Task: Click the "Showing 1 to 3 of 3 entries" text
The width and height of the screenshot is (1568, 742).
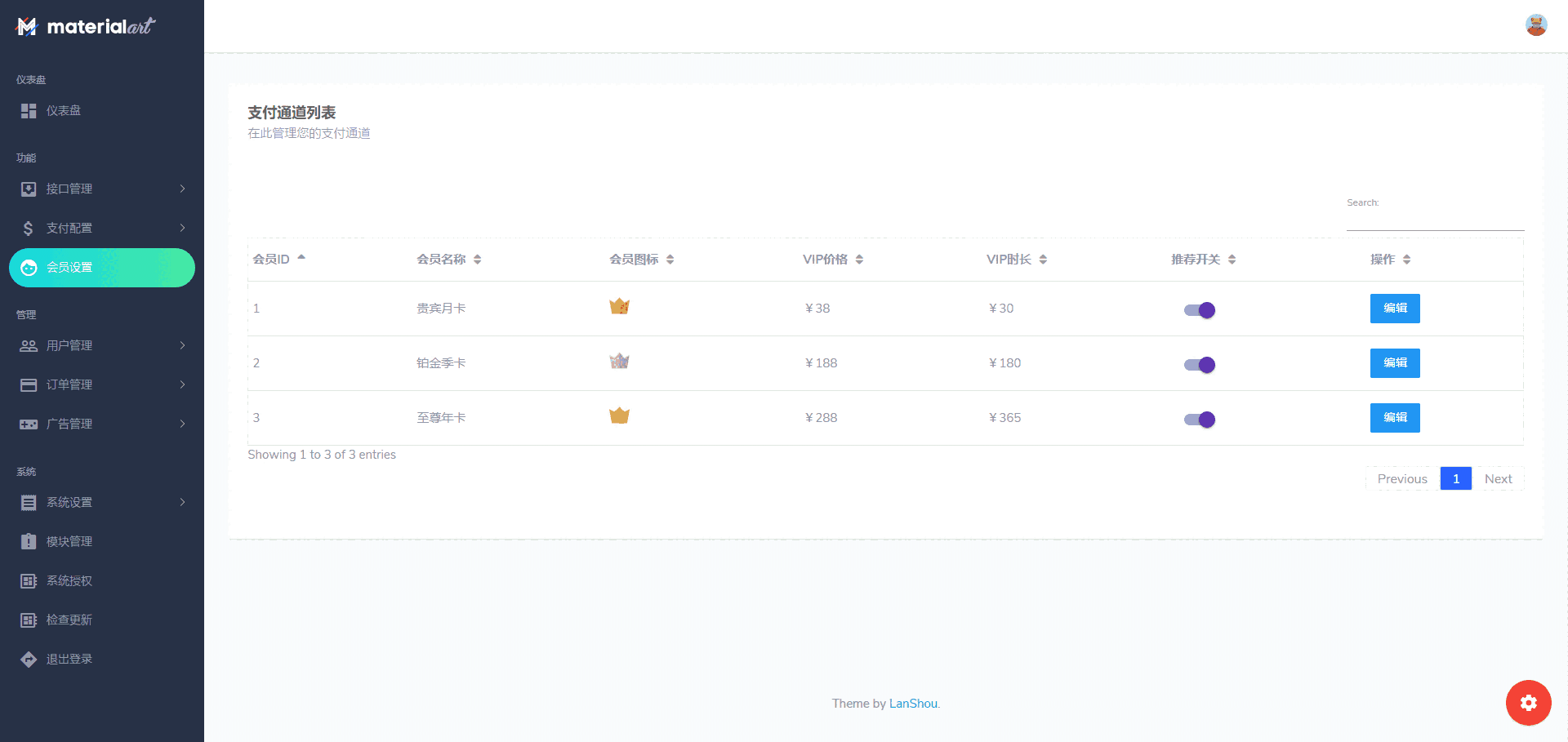Action: (322, 455)
